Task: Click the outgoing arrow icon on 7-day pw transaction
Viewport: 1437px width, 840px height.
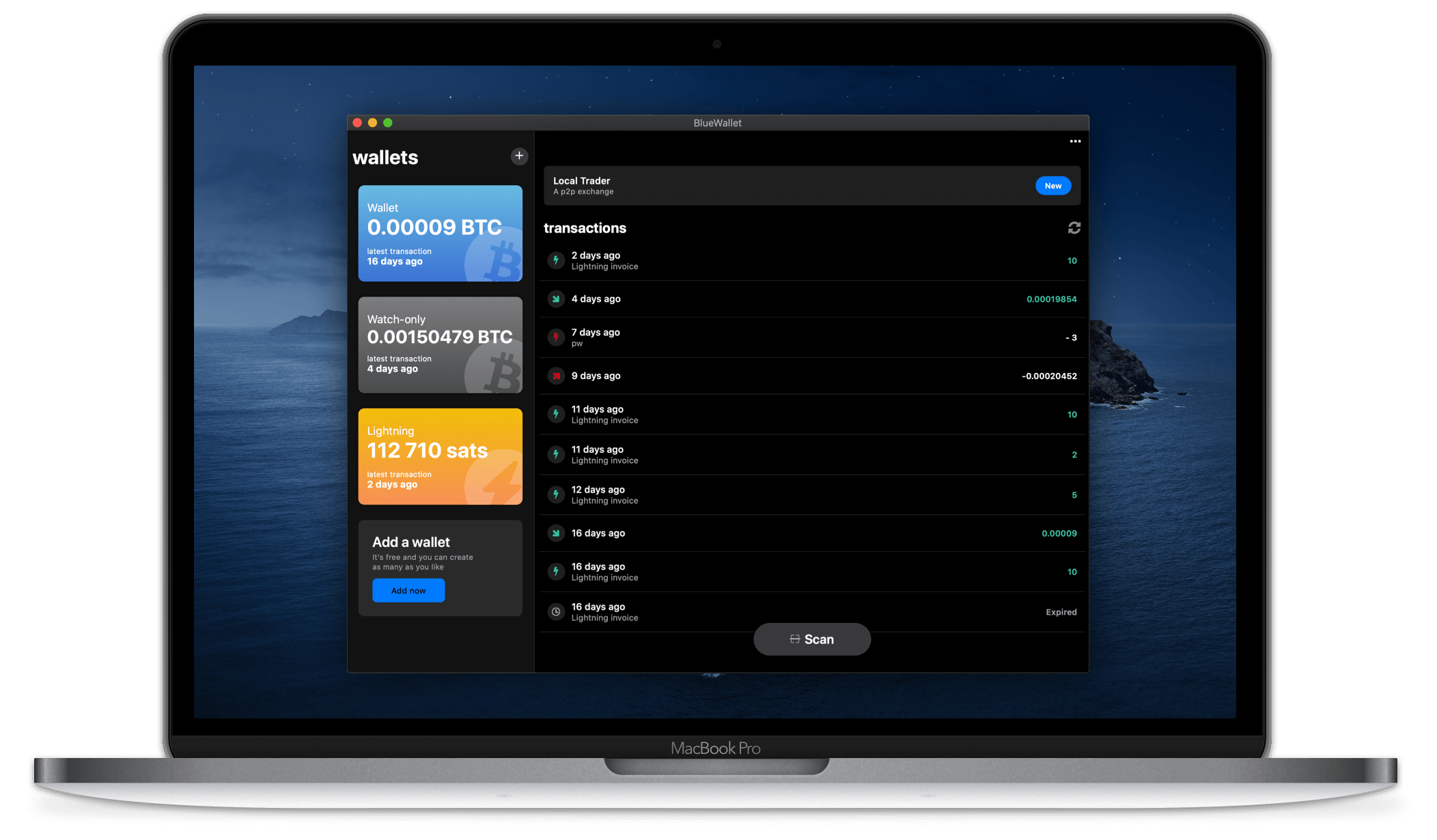Action: 557,337
